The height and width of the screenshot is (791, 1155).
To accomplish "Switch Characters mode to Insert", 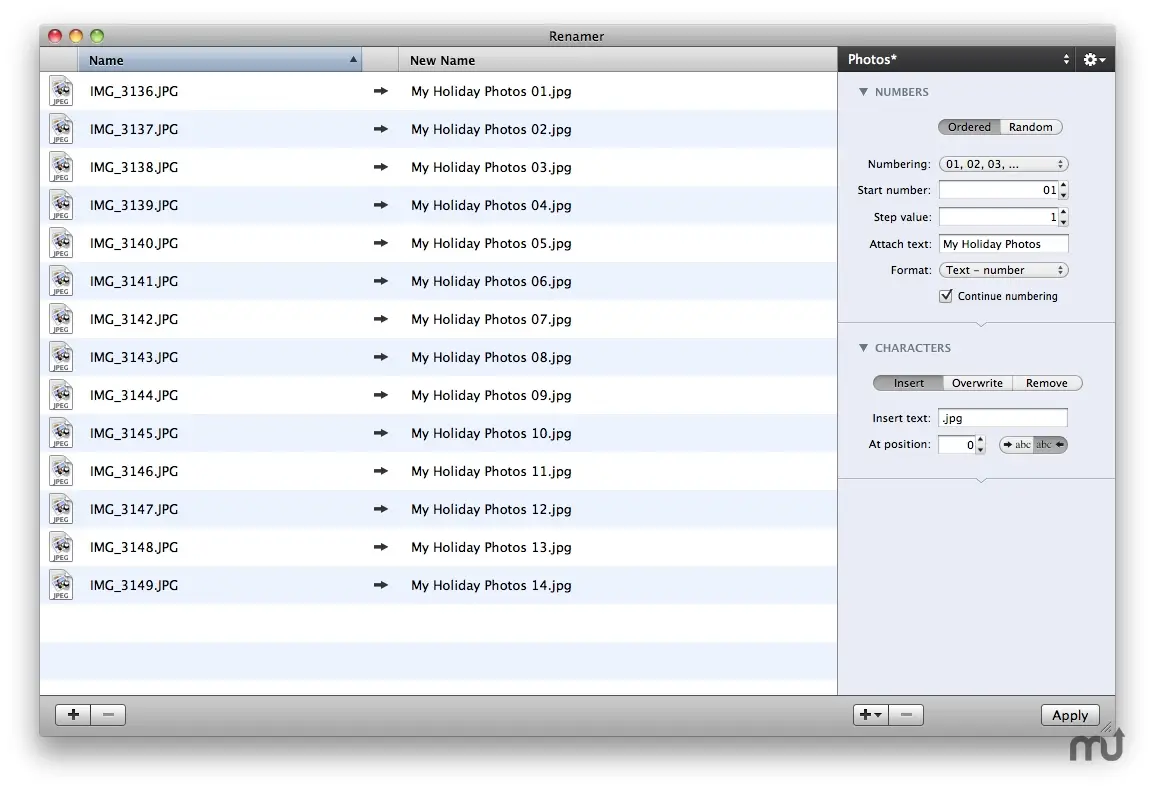I will [908, 383].
